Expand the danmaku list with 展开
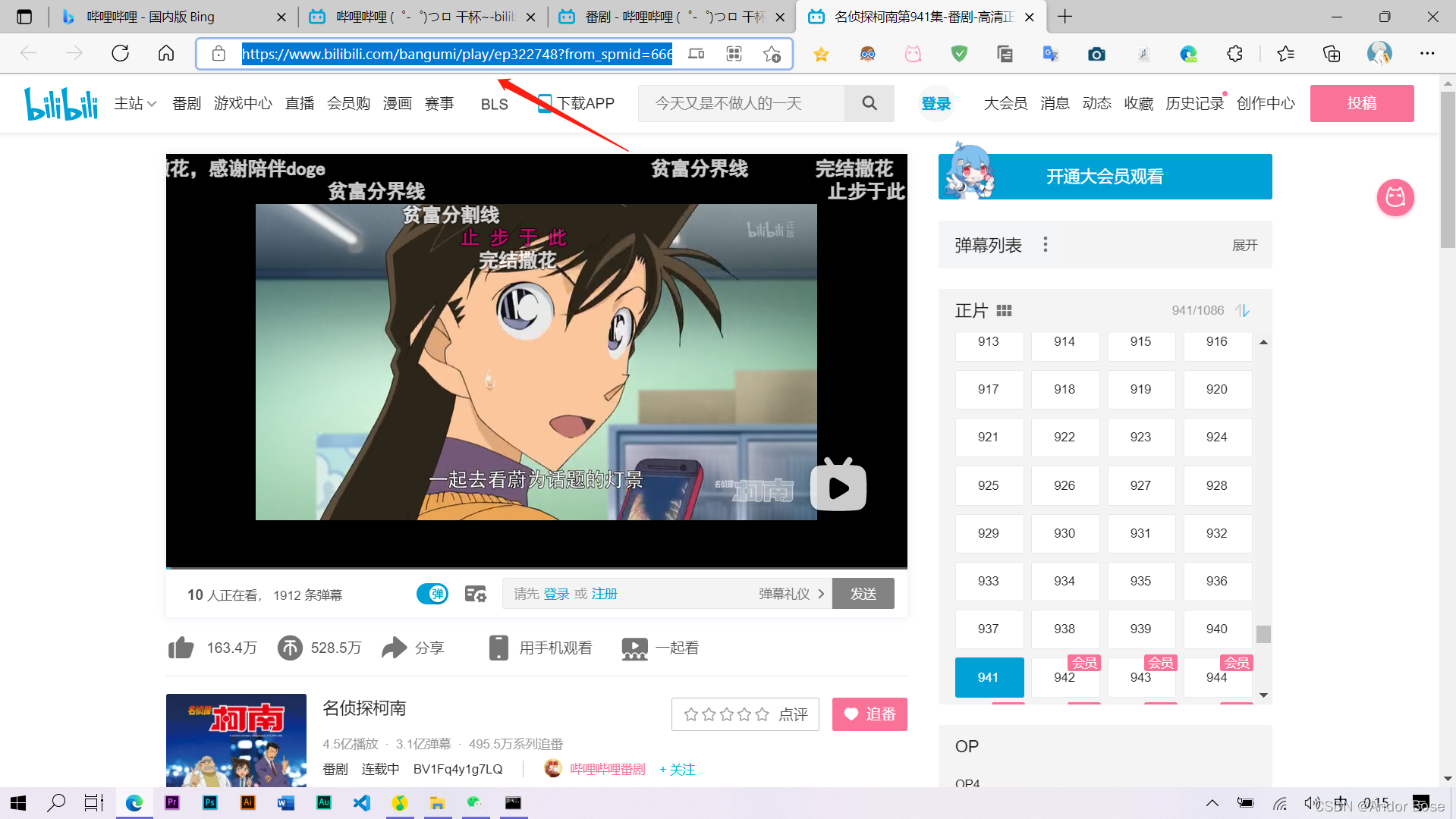 click(1245, 245)
